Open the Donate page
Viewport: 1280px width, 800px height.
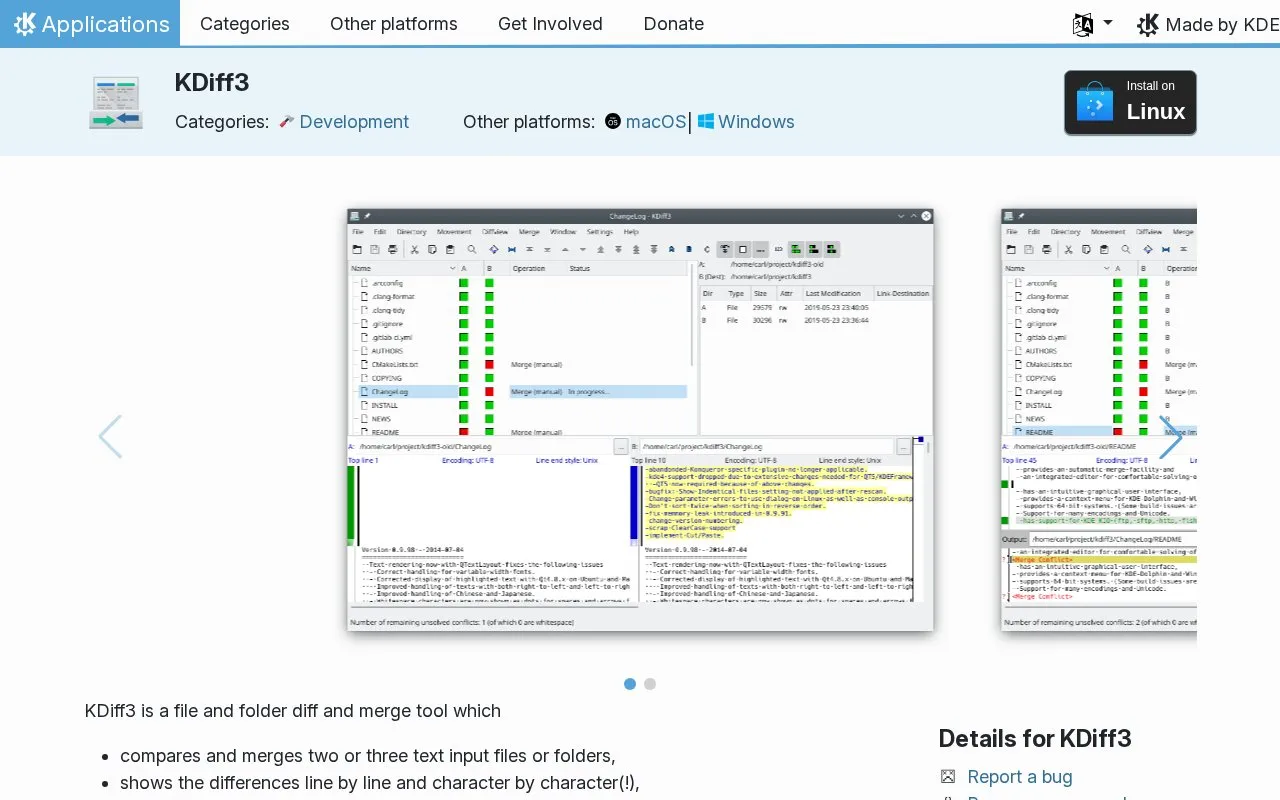coord(674,23)
